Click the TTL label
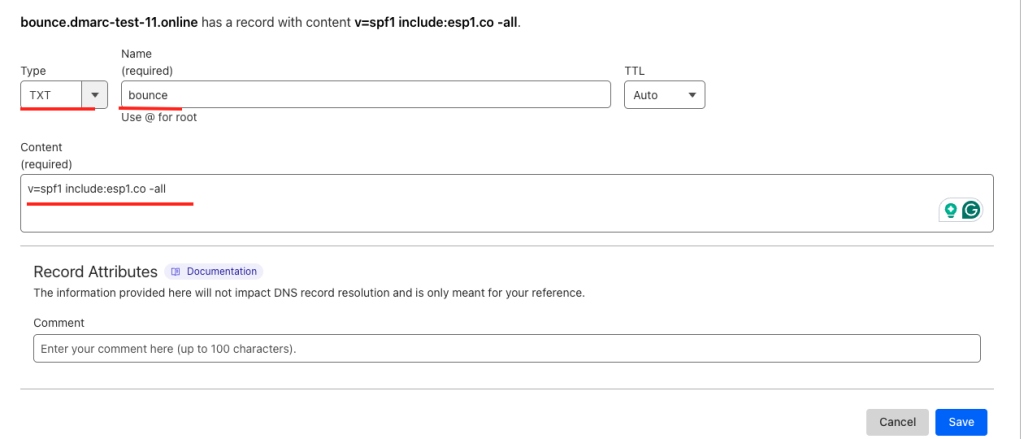This screenshot has width=1024, height=439. coord(634,71)
